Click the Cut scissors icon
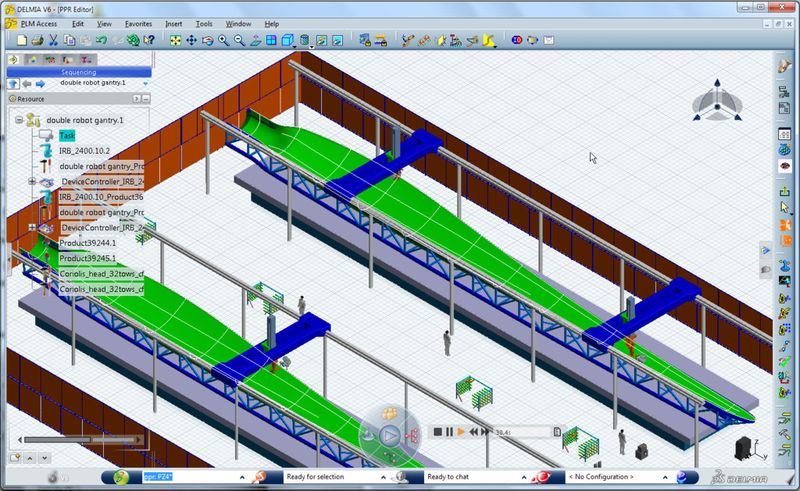This screenshot has height=491, width=800. pos(53,40)
